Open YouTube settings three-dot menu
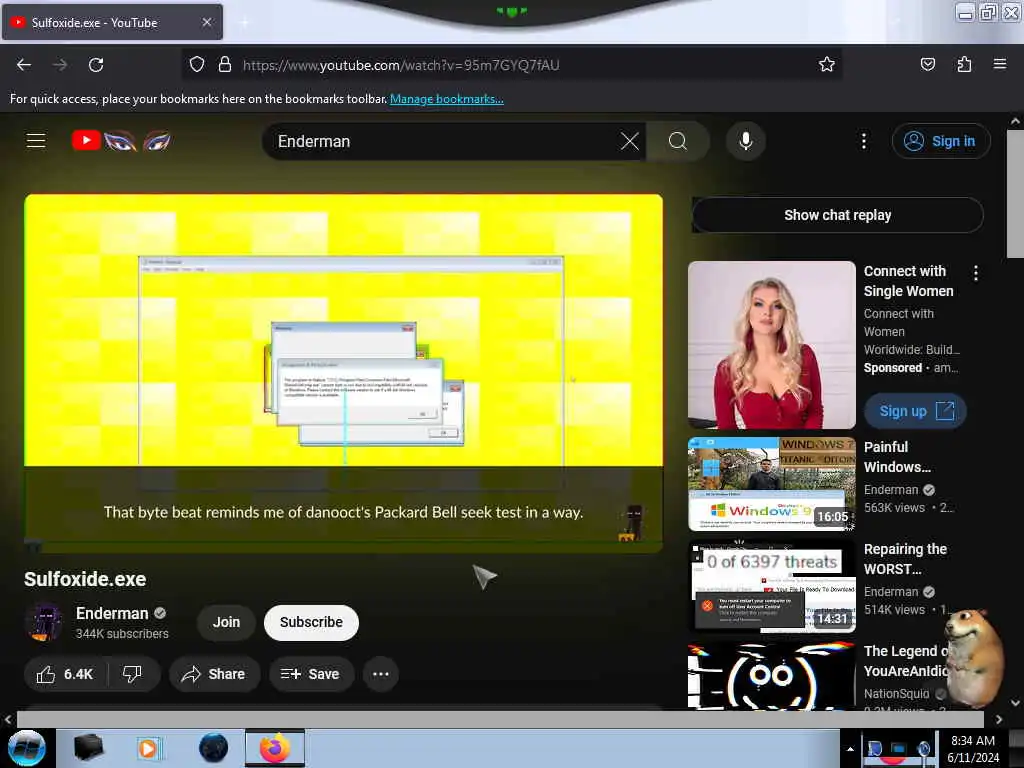 click(863, 141)
